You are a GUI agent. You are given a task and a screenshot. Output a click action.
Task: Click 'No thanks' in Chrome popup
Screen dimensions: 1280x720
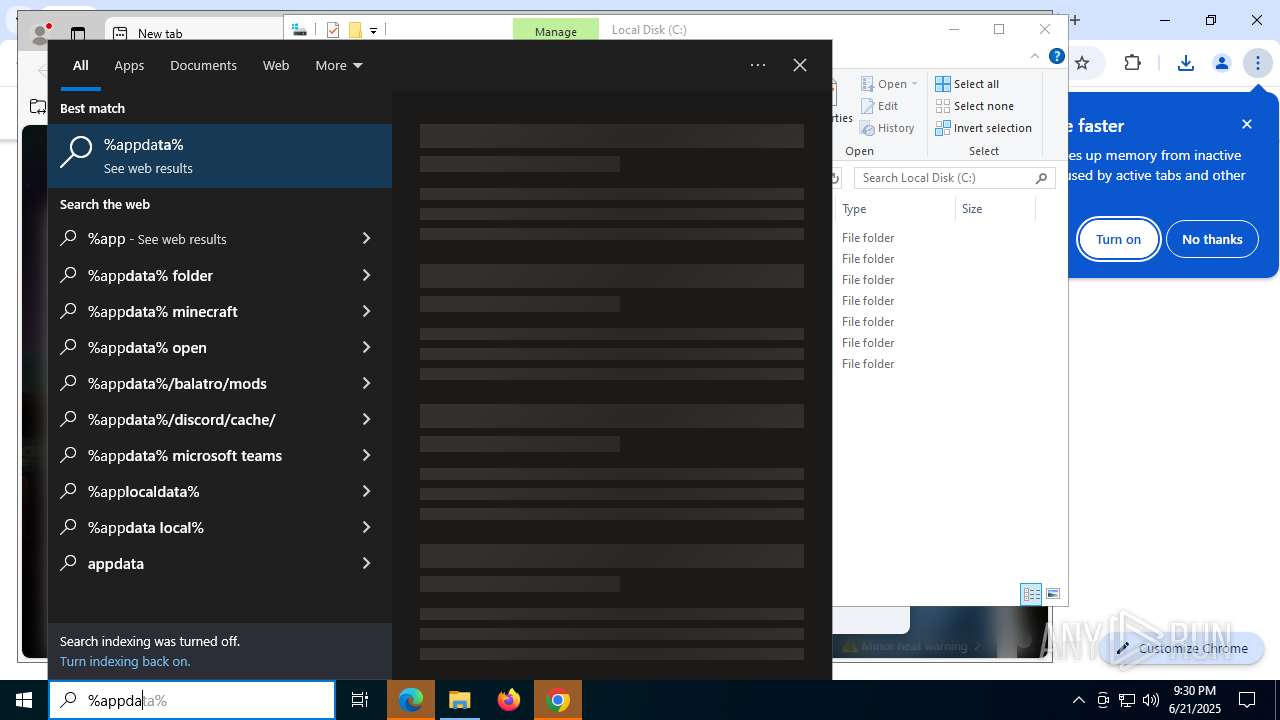[1212, 239]
